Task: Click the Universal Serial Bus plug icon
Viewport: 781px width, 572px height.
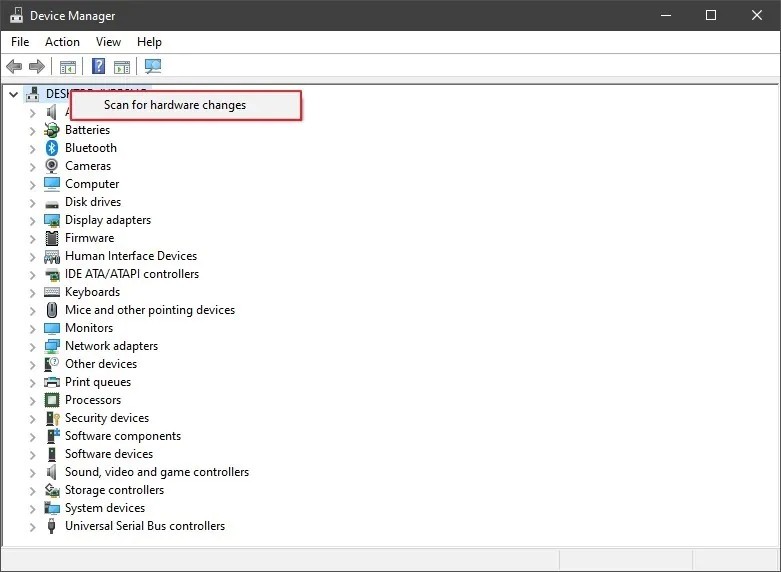Action: pos(51,526)
